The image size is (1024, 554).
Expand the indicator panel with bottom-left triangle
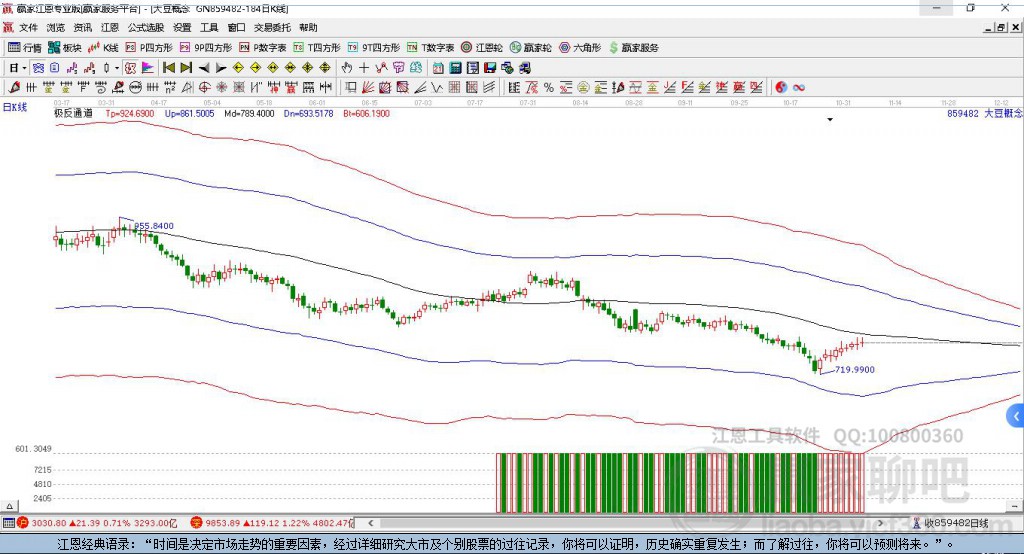point(9,508)
